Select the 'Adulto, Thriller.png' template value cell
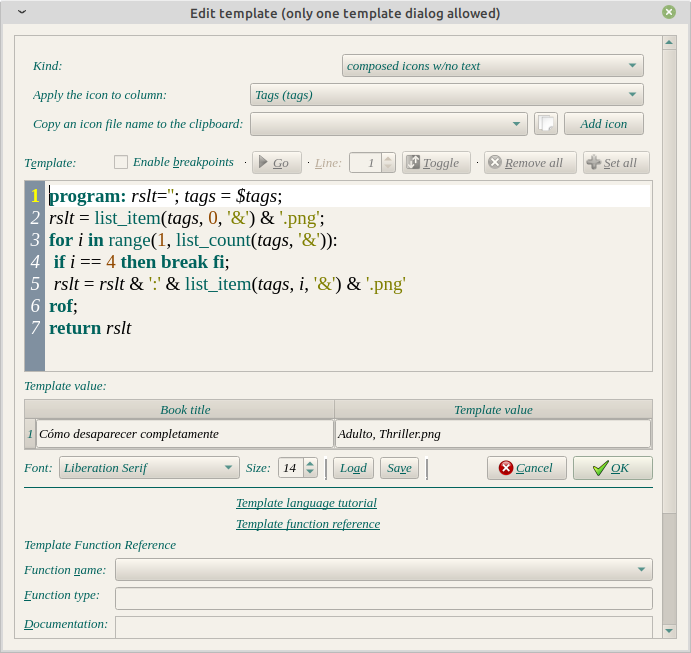Viewport: 691px width, 653px height. point(493,434)
